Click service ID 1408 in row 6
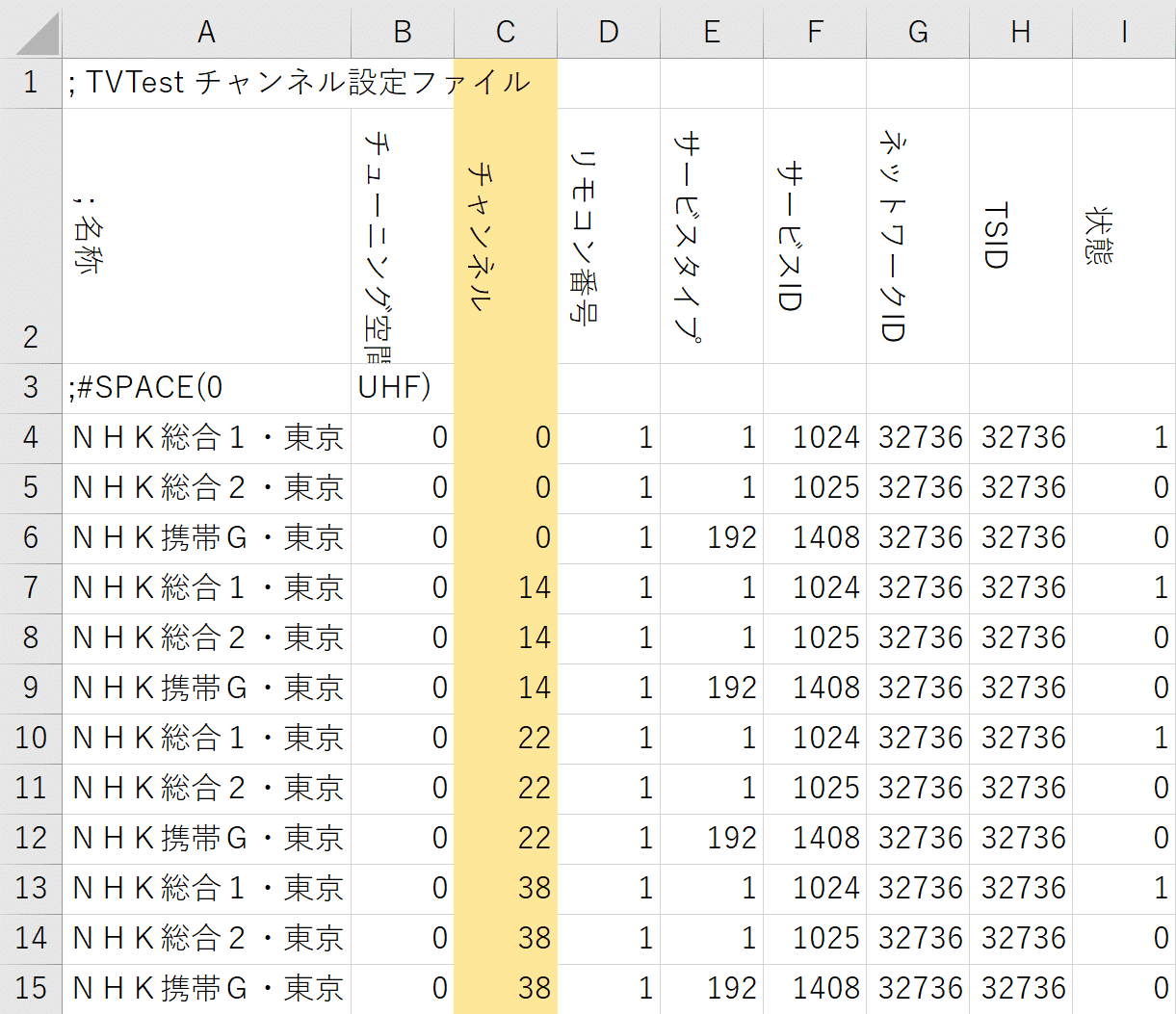 tap(815, 537)
